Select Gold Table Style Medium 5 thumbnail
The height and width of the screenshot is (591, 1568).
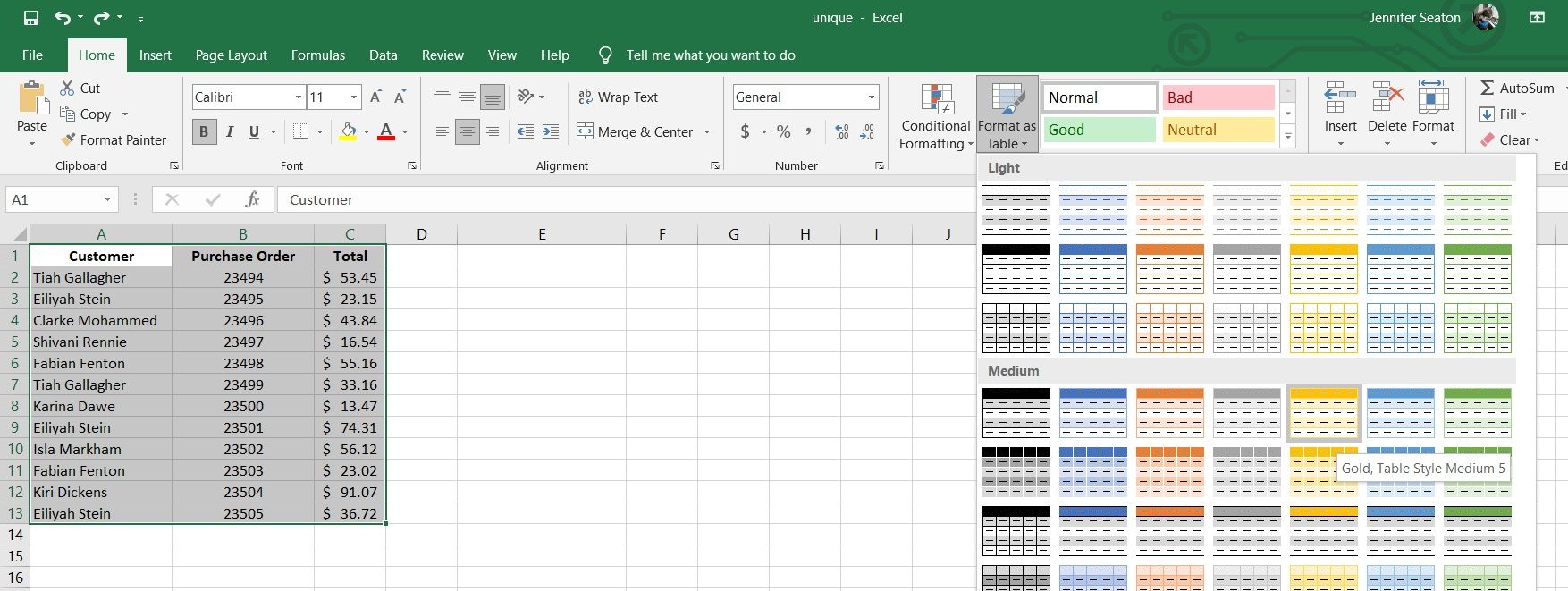click(1323, 413)
